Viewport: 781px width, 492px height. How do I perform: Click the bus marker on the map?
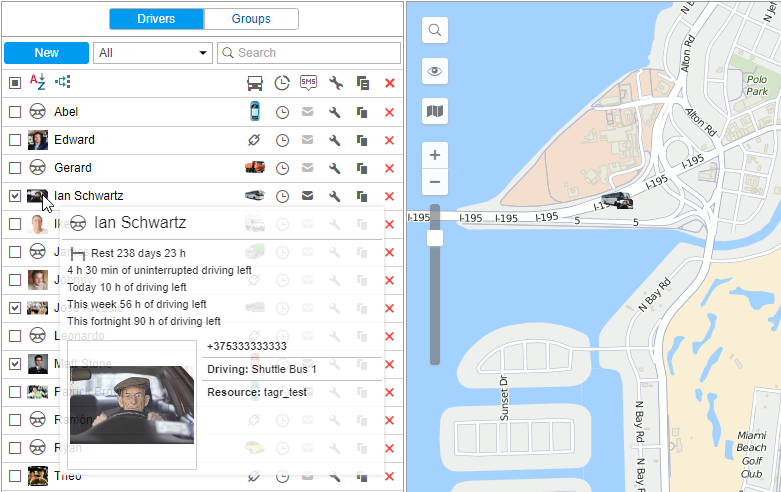coord(617,200)
